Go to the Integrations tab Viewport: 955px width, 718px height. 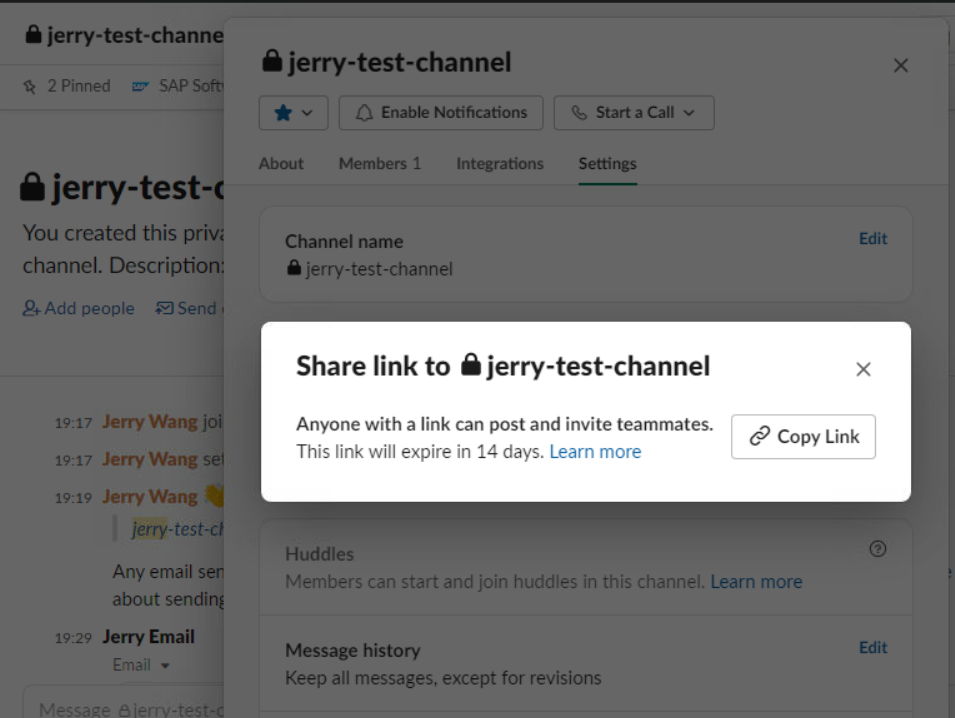[x=499, y=163]
